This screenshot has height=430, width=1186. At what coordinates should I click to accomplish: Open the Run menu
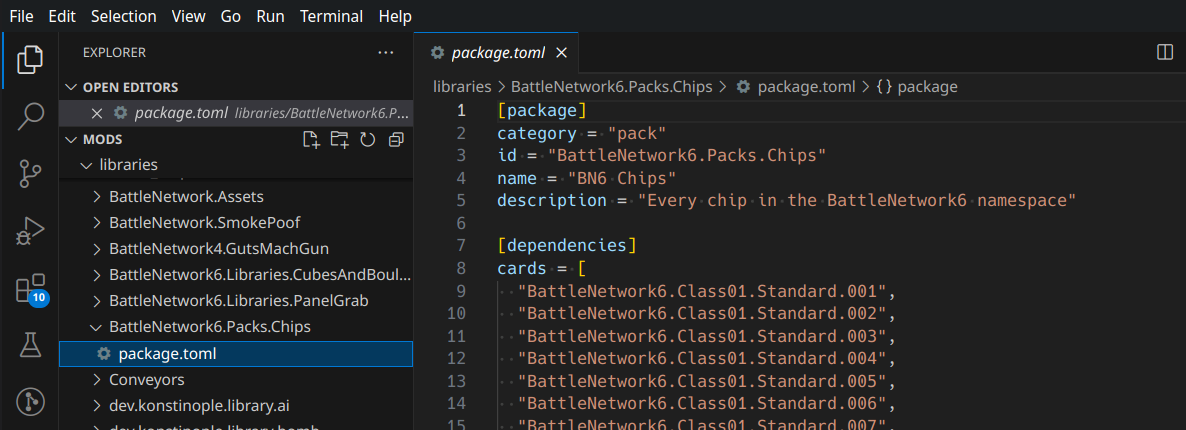coord(271,16)
